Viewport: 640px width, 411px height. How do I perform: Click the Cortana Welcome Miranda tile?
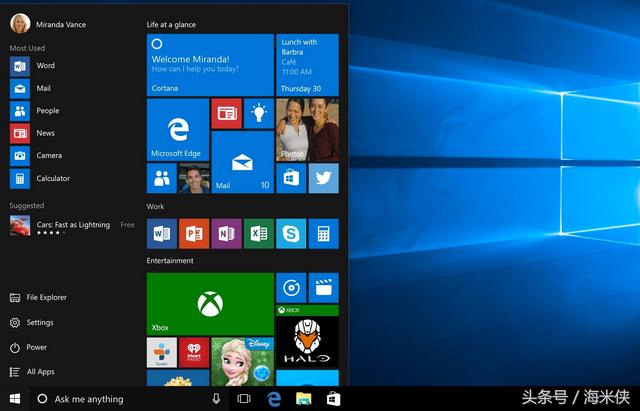coord(210,65)
